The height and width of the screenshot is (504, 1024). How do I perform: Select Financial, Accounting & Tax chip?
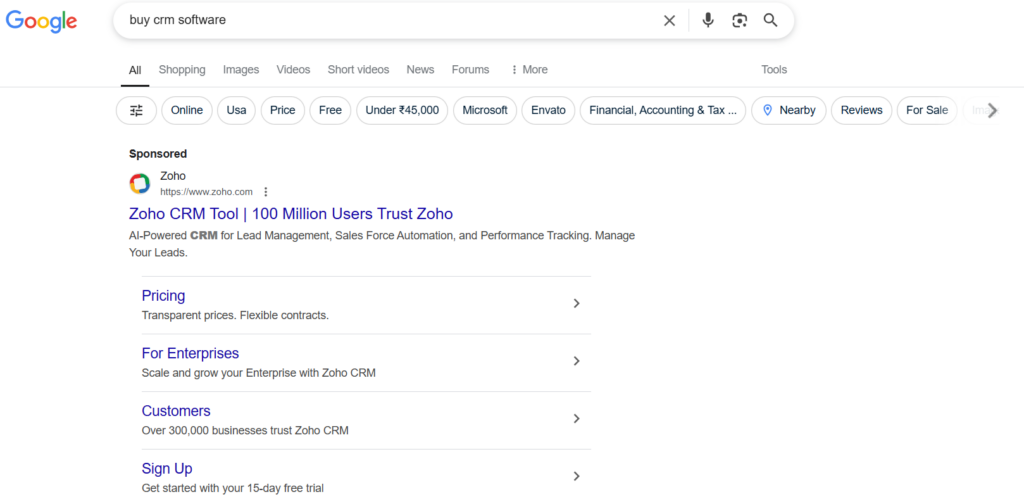click(x=664, y=110)
